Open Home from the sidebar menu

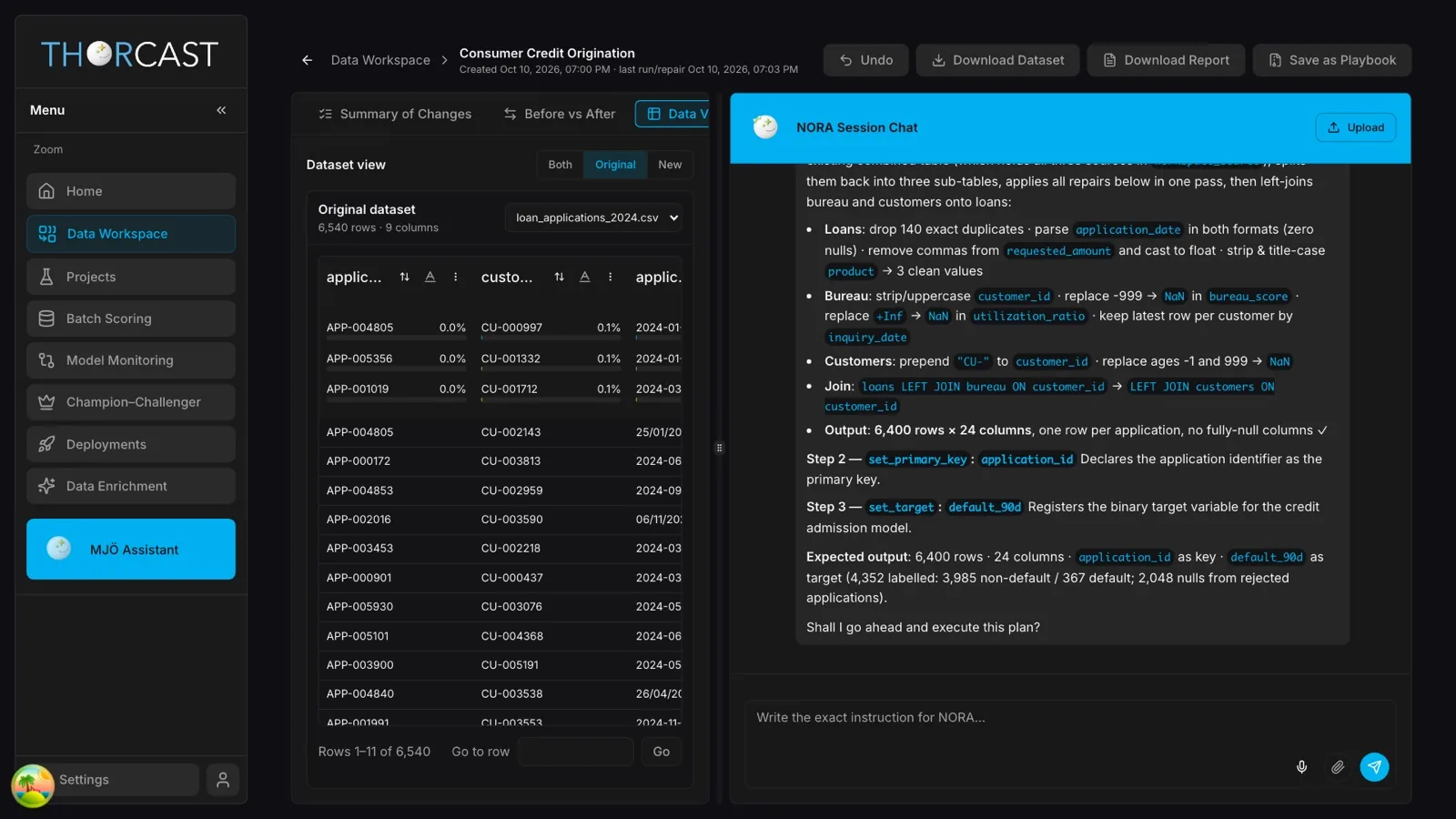tap(131, 191)
